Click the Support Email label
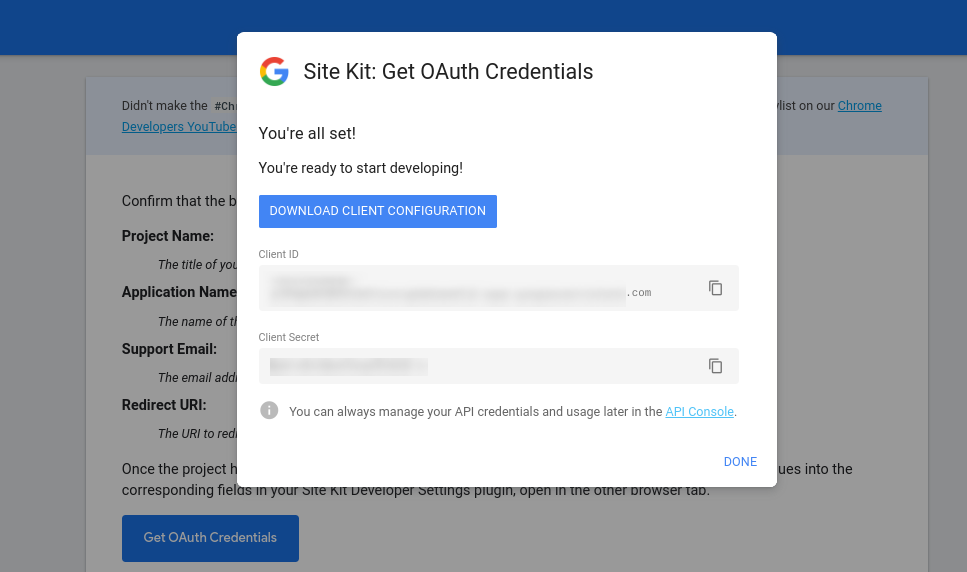Screen dimensions: 967x572 169,349
